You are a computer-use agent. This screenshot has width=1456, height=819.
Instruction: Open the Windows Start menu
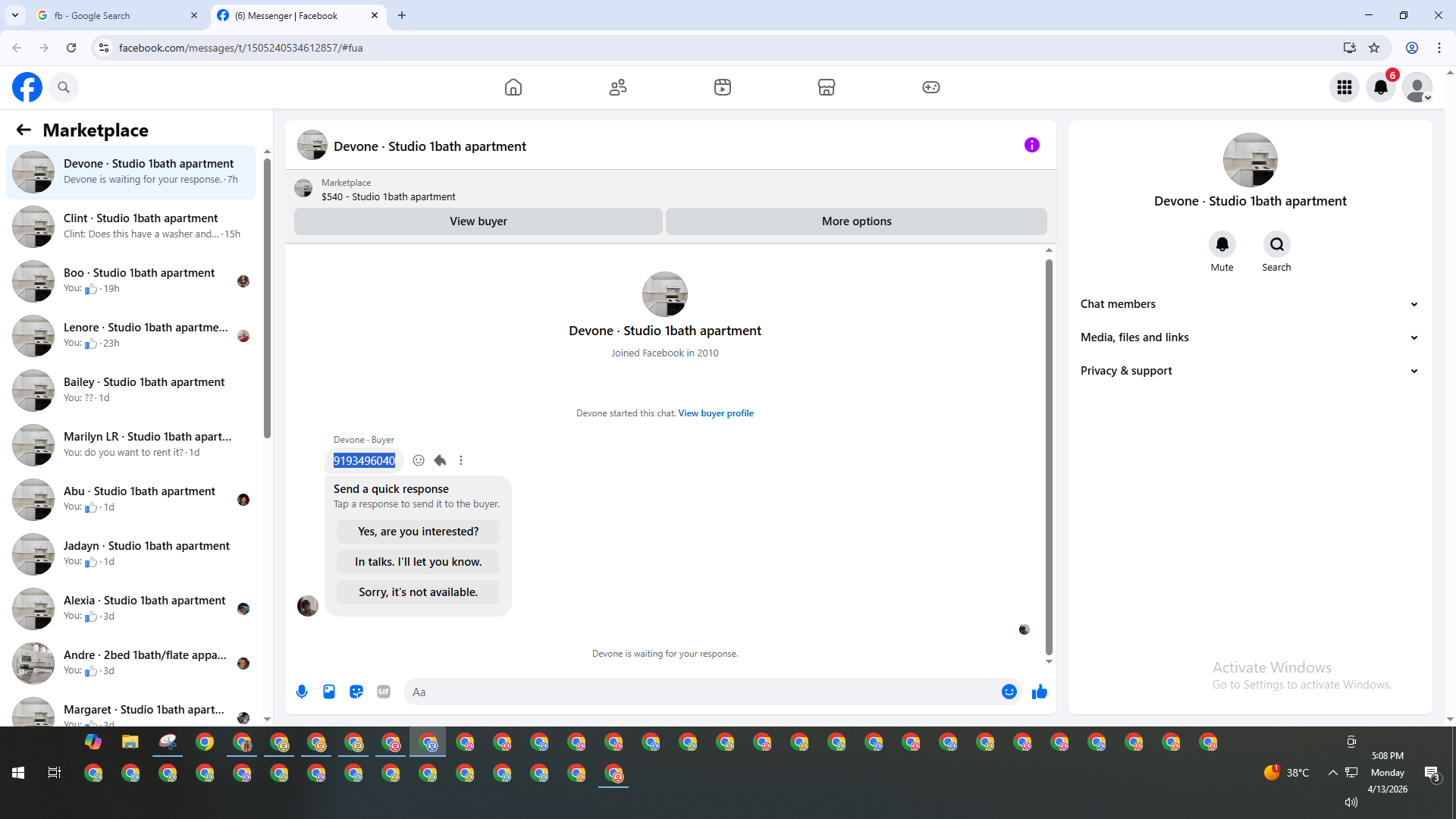point(18,773)
